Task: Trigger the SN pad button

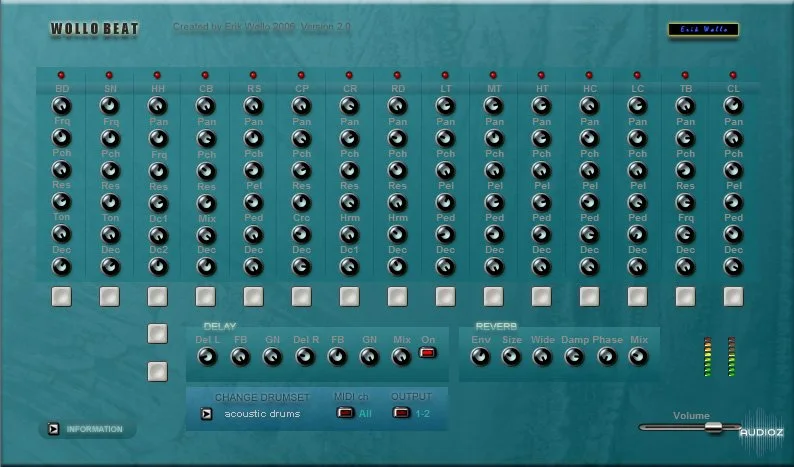Action: [110, 297]
